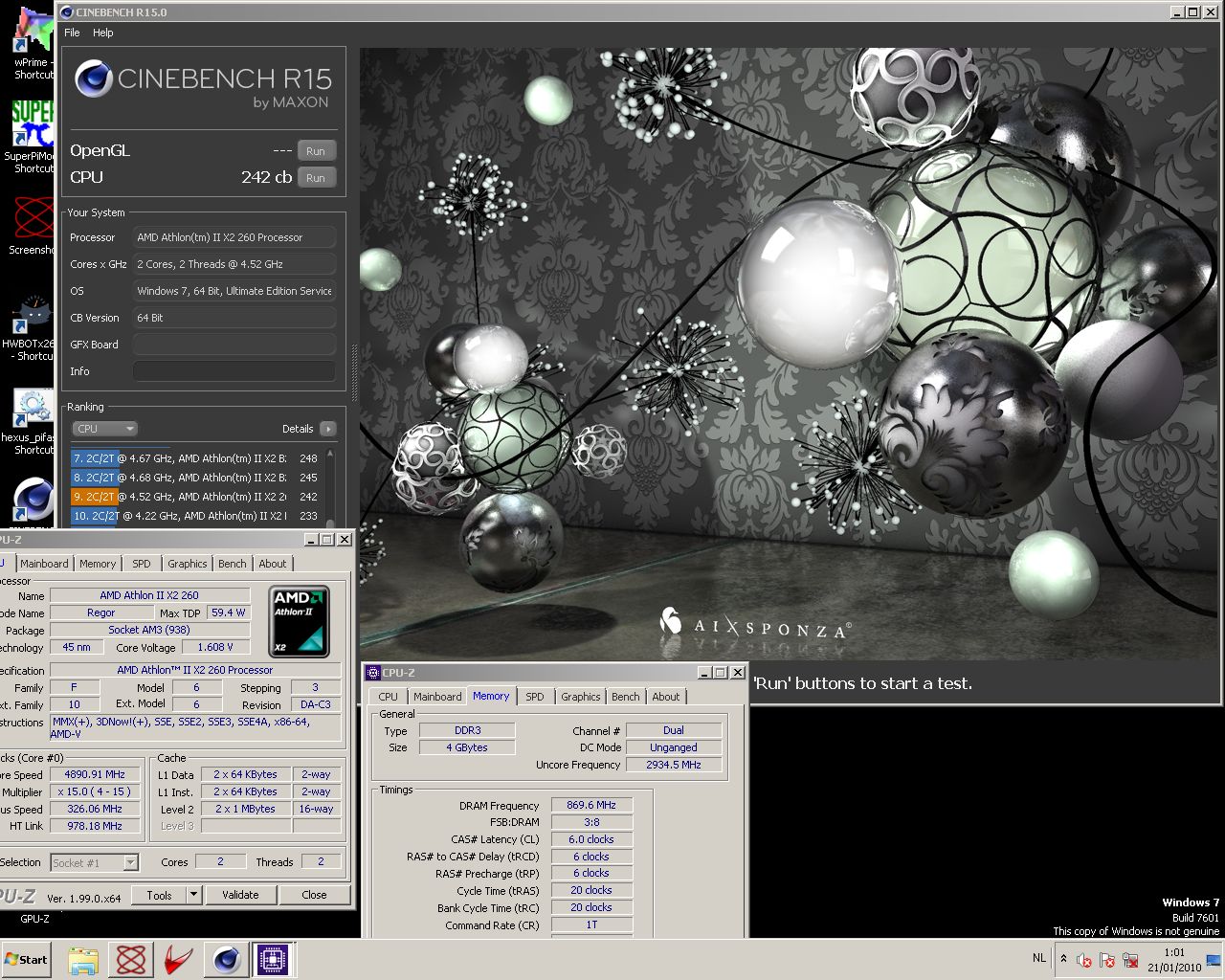Click the OS field showing Windows 7
Screen dimensions: 1225x980
point(234,291)
